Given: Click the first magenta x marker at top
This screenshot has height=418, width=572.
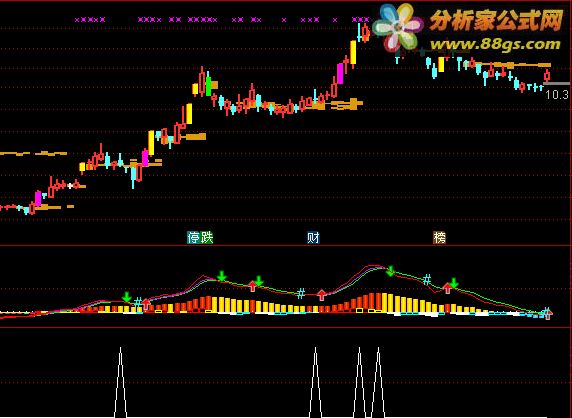Looking at the screenshot, I should [77, 20].
